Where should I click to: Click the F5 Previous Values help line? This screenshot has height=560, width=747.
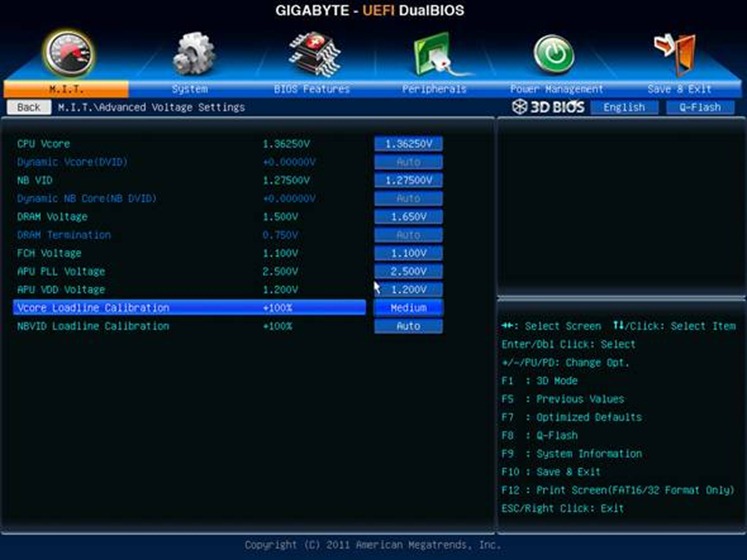(563, 399)
